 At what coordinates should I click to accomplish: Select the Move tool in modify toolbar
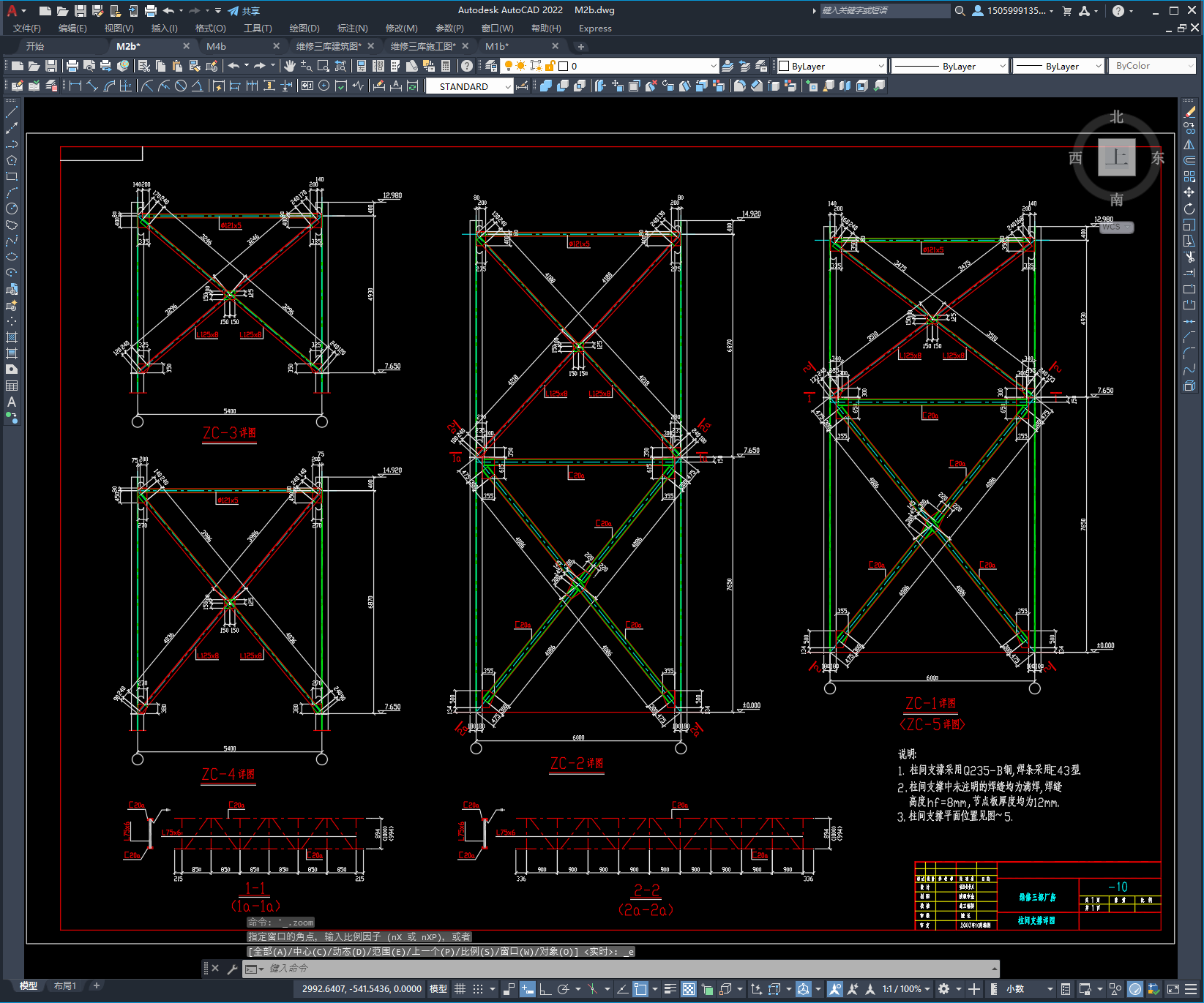(1189, 192)
